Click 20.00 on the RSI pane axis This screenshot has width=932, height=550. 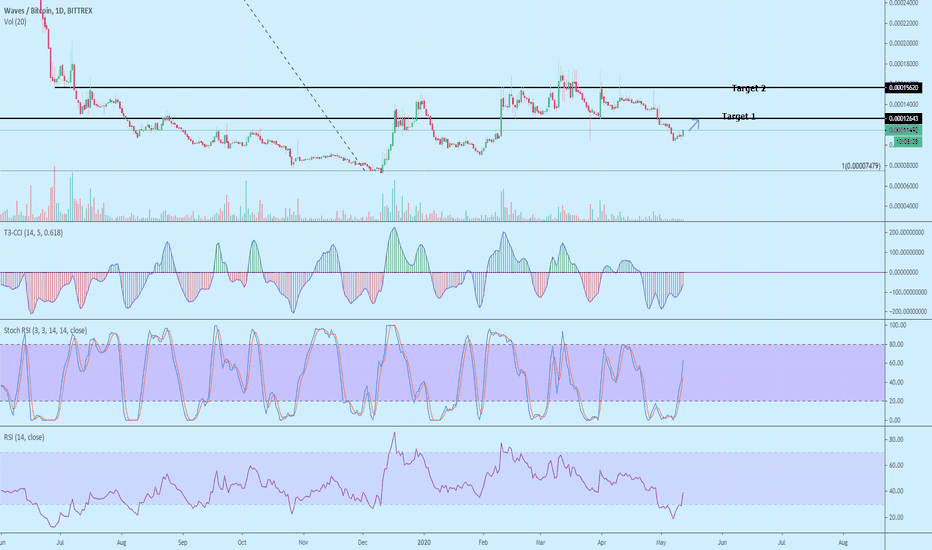click(896, 517)
